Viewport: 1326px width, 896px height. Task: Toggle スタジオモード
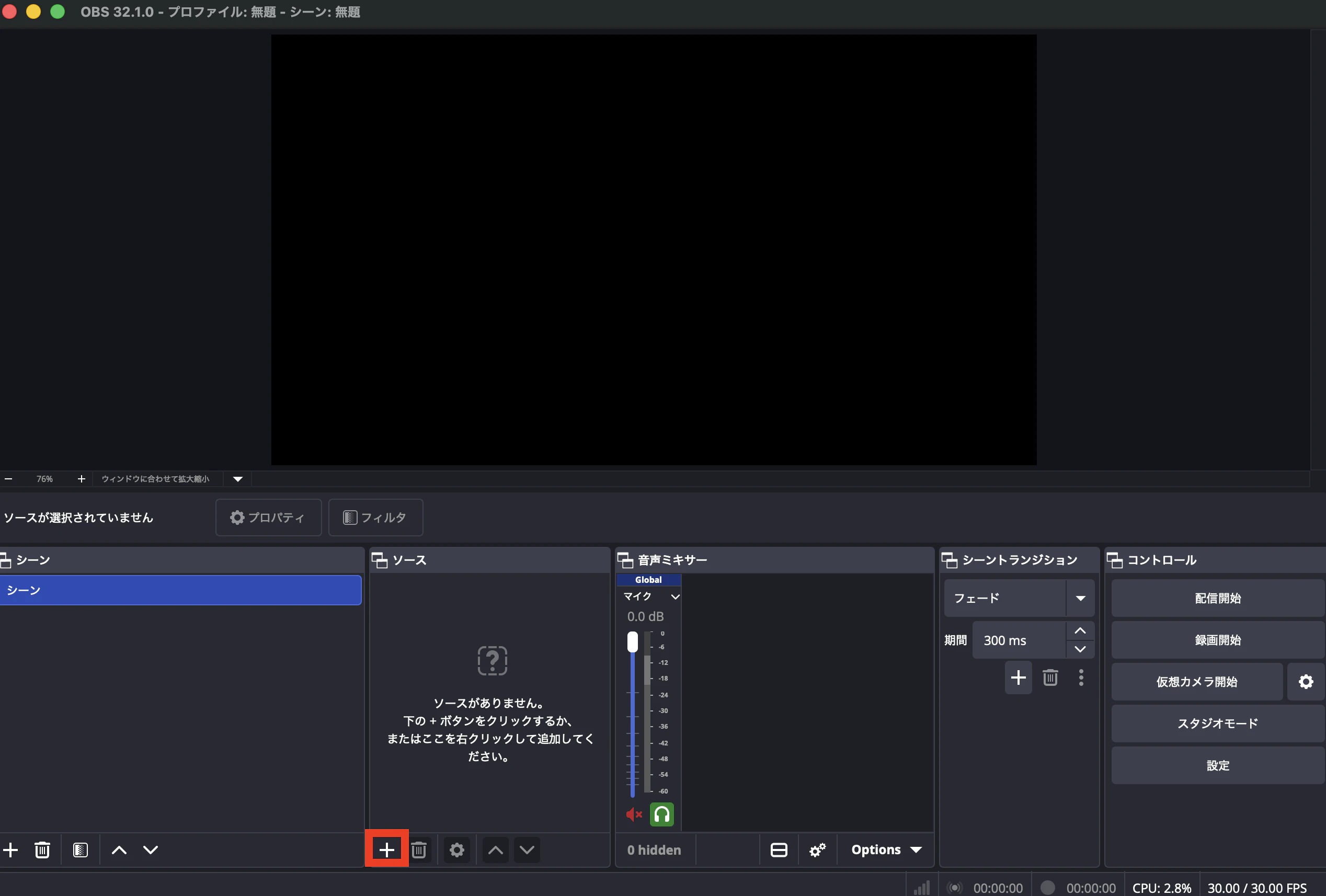(1218, 723)
